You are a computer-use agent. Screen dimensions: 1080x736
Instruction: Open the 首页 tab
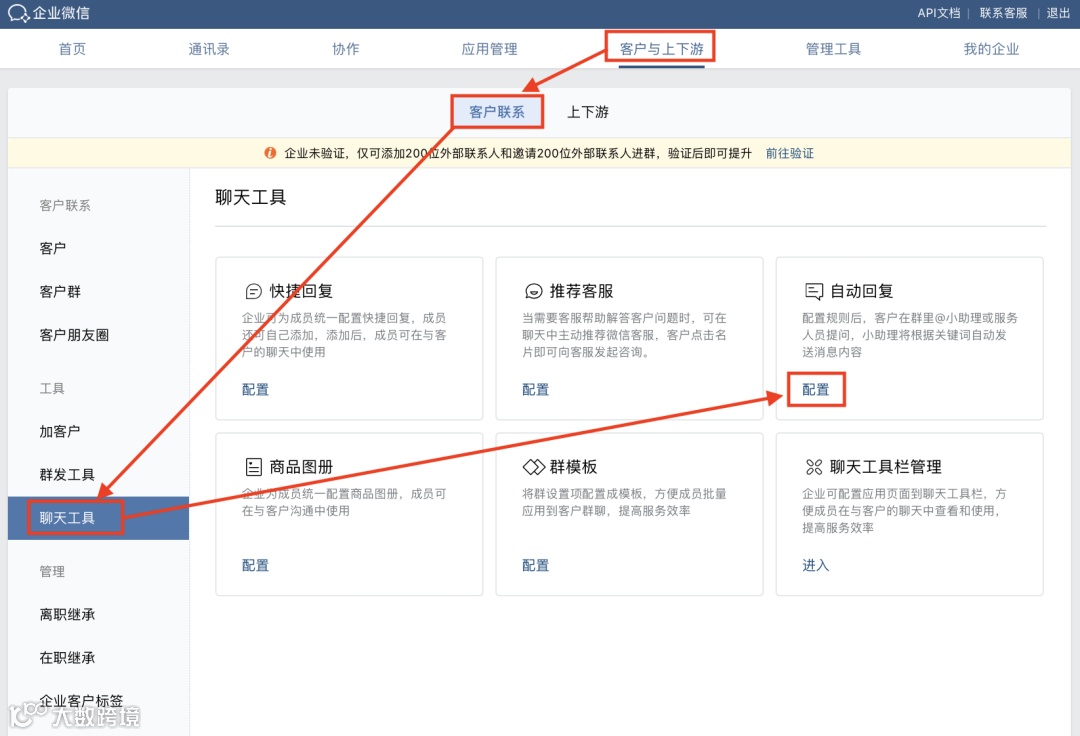72,49
